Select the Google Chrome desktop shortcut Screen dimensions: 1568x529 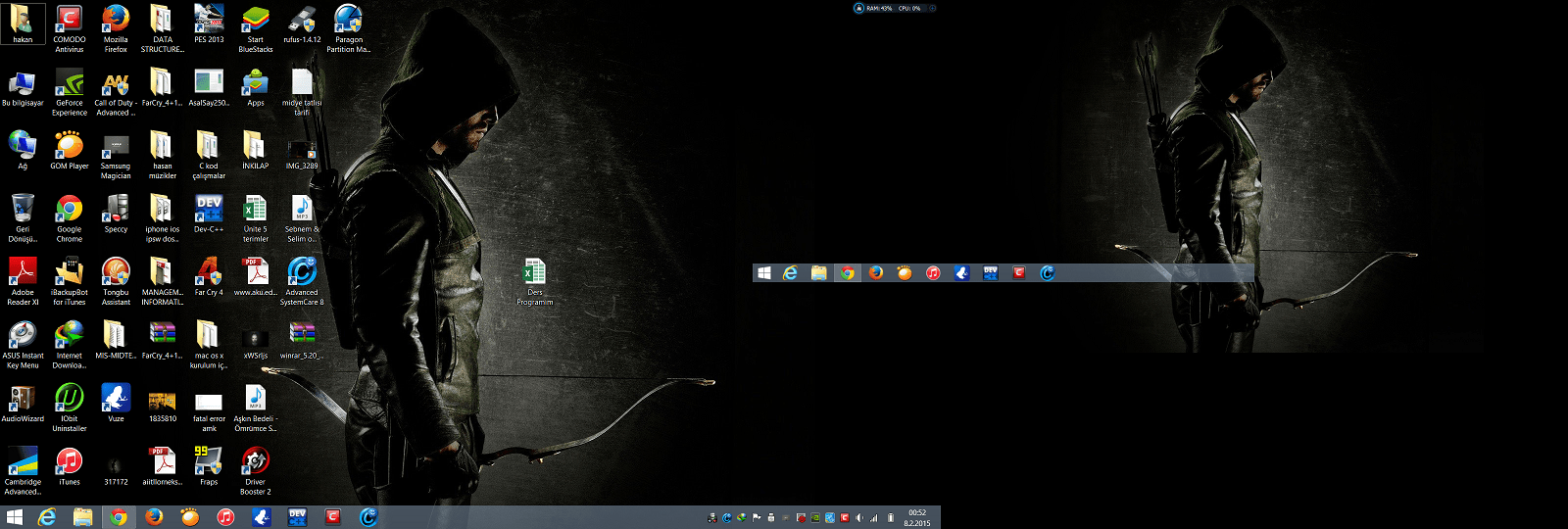tap(70, 218)
